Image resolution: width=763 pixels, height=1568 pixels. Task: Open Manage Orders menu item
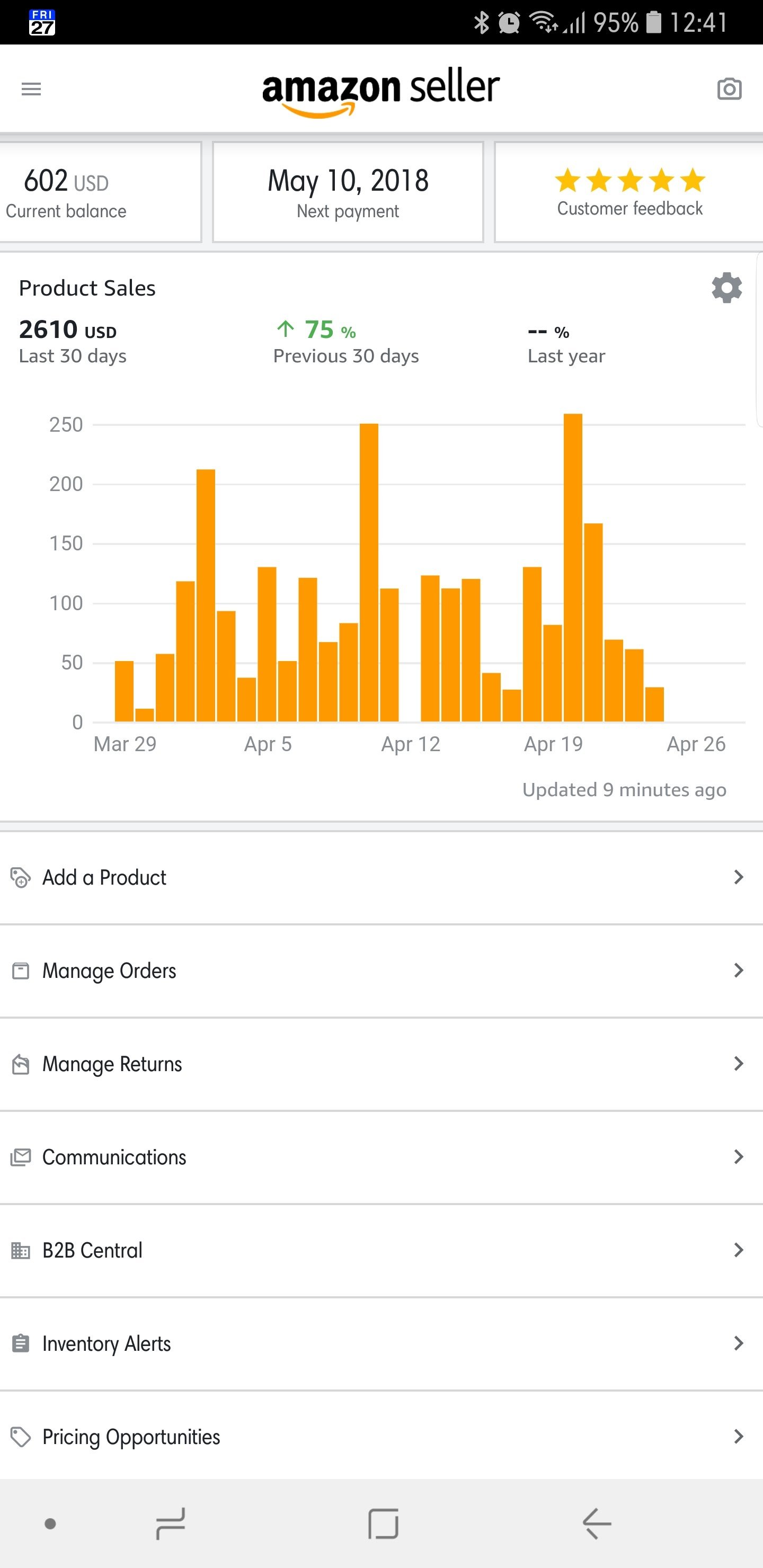tap(381, 971)
